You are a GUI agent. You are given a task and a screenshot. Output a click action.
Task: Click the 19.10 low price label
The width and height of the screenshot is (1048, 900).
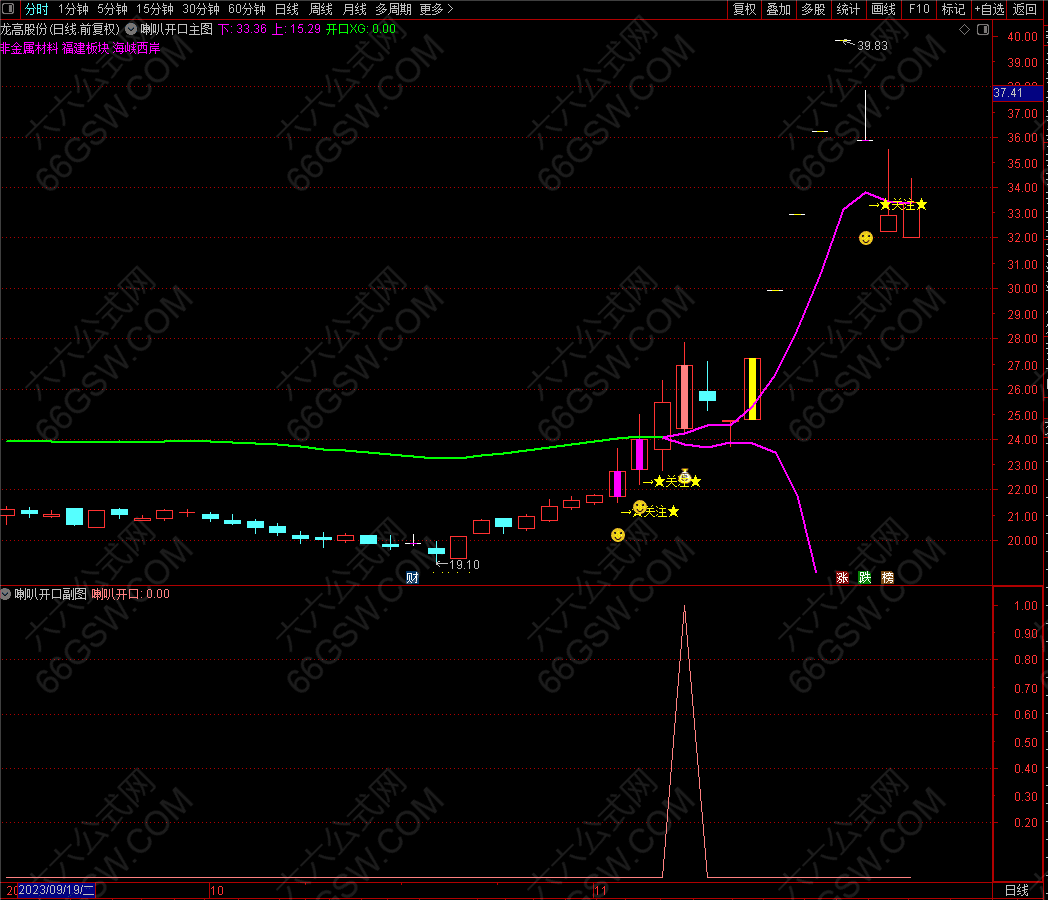pos(464,565)
